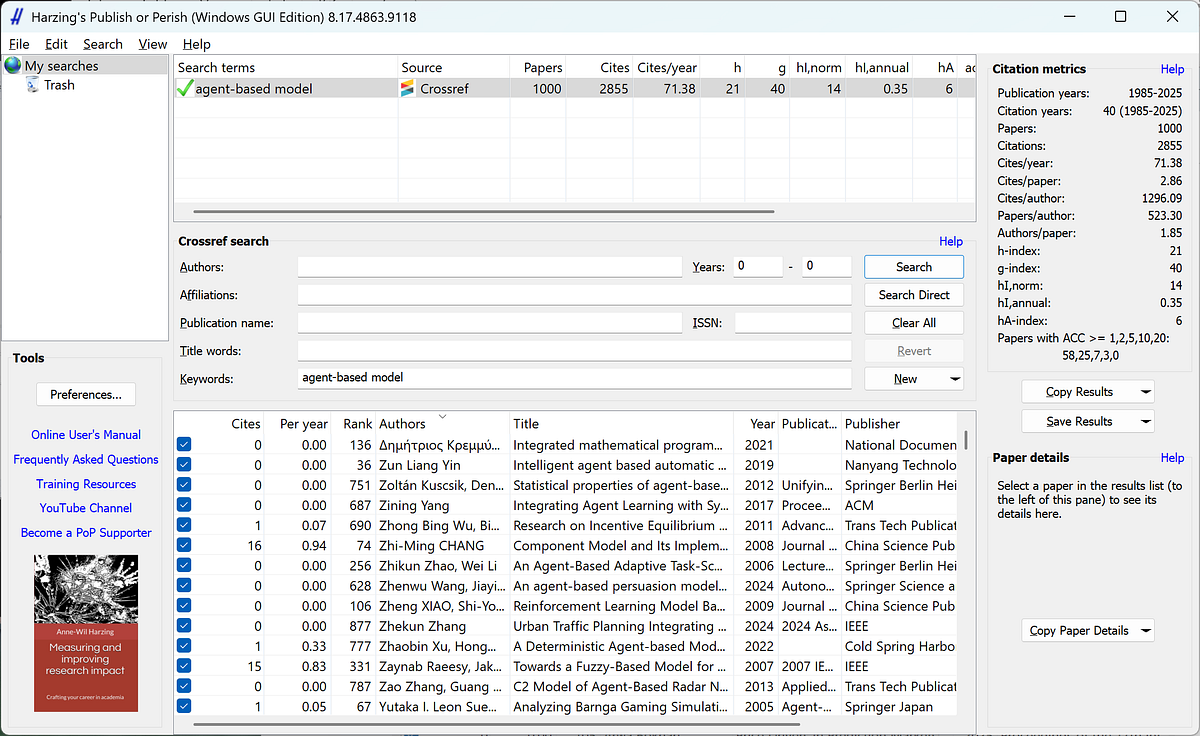Open the View menu

[152, 44]
